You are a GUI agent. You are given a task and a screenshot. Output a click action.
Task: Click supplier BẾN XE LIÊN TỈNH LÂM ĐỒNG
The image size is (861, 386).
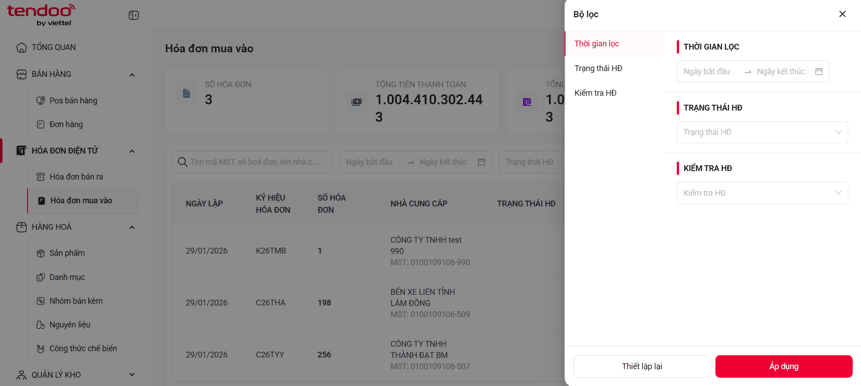[423, 297]
